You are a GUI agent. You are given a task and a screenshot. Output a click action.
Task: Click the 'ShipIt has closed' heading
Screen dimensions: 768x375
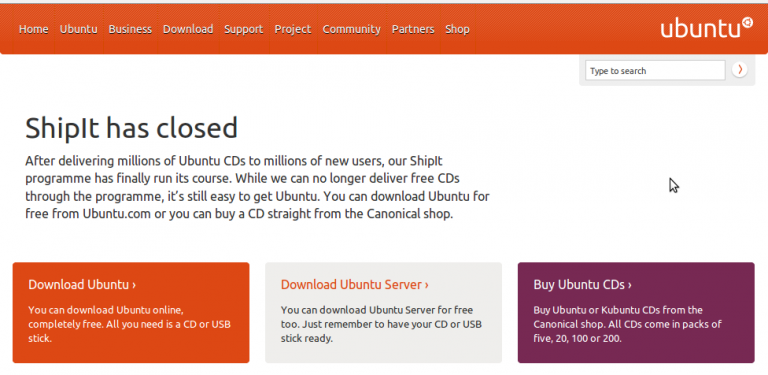(131, 128)
